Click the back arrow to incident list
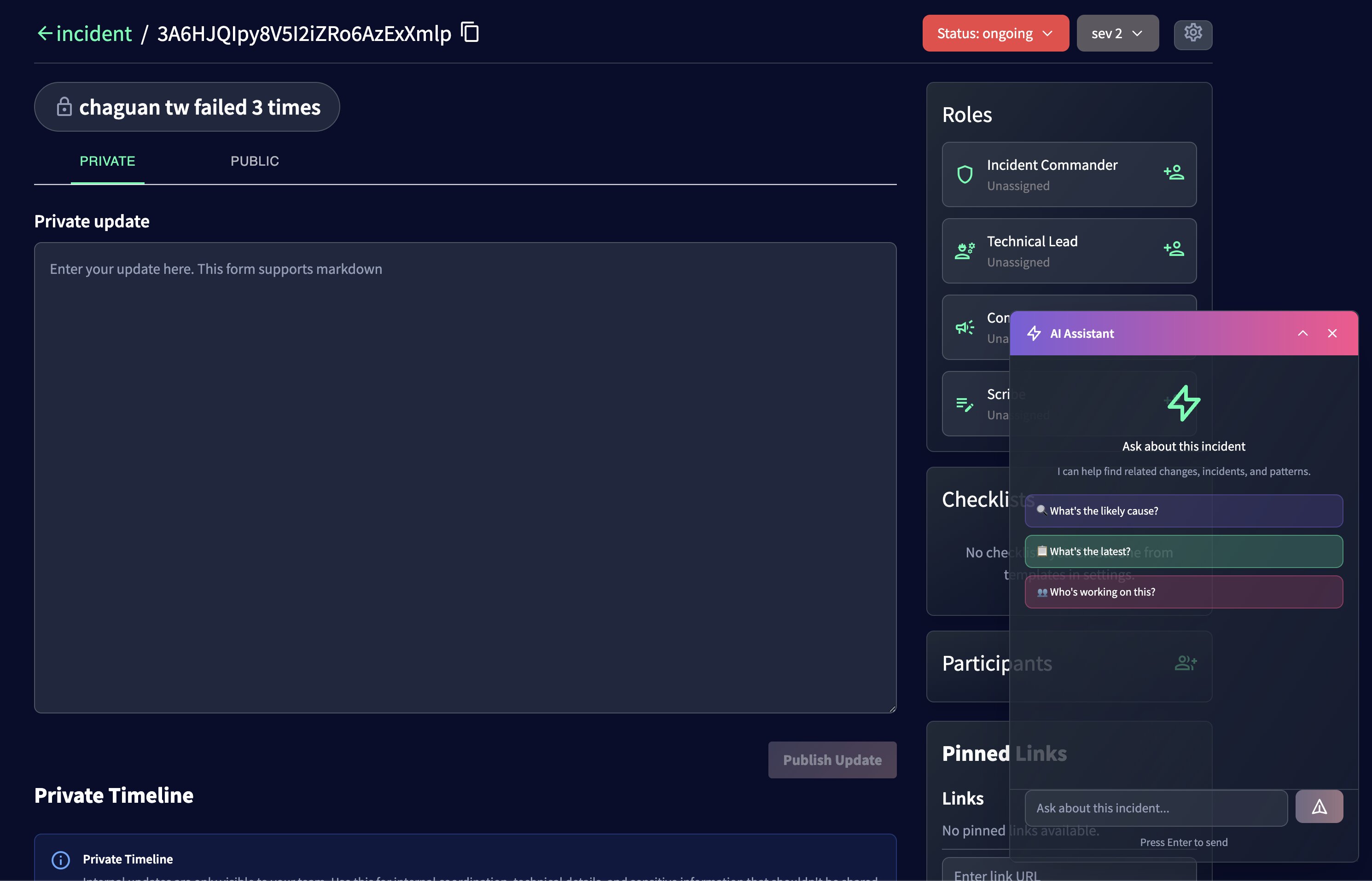 tap(45, 33)
